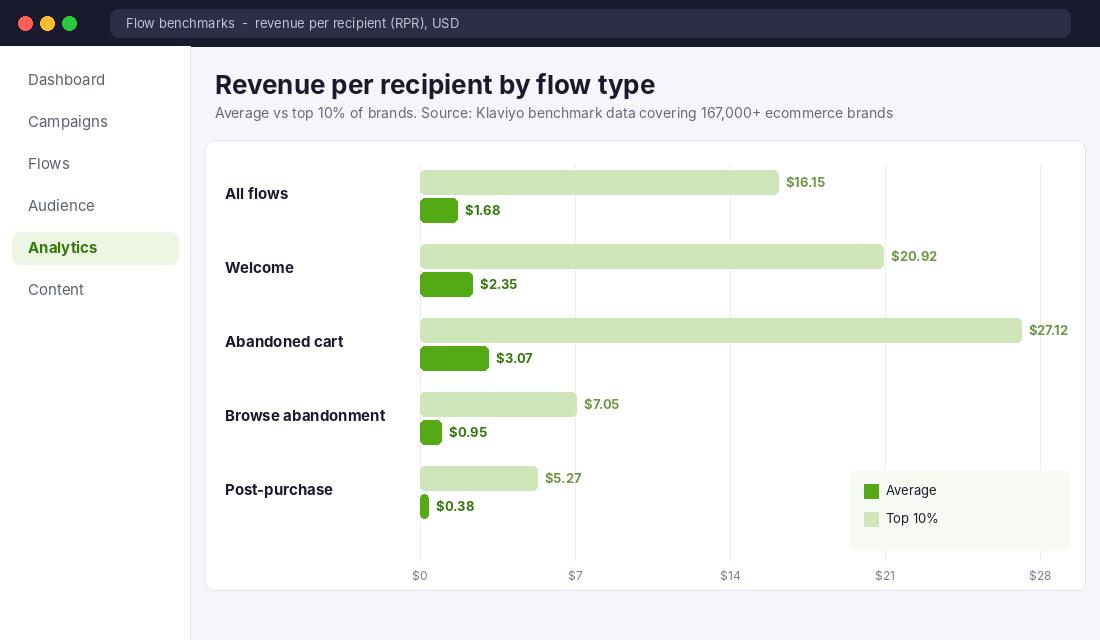Image resolution: width=1100 pixels, height=640 pixels.
Task: Click the Post-purchase row label
Action: coord(279,490)
